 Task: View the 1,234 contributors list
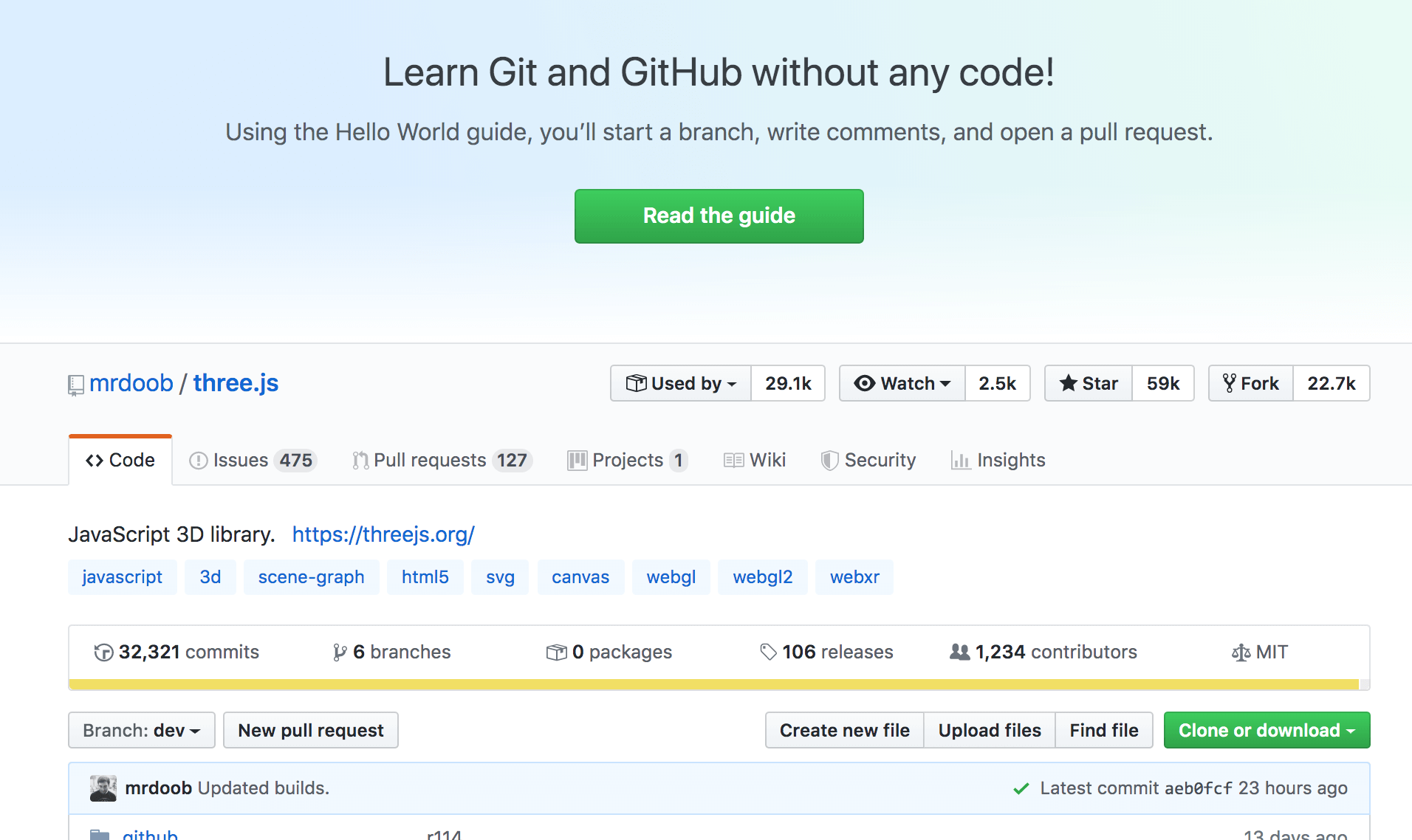pos(1043,652)
